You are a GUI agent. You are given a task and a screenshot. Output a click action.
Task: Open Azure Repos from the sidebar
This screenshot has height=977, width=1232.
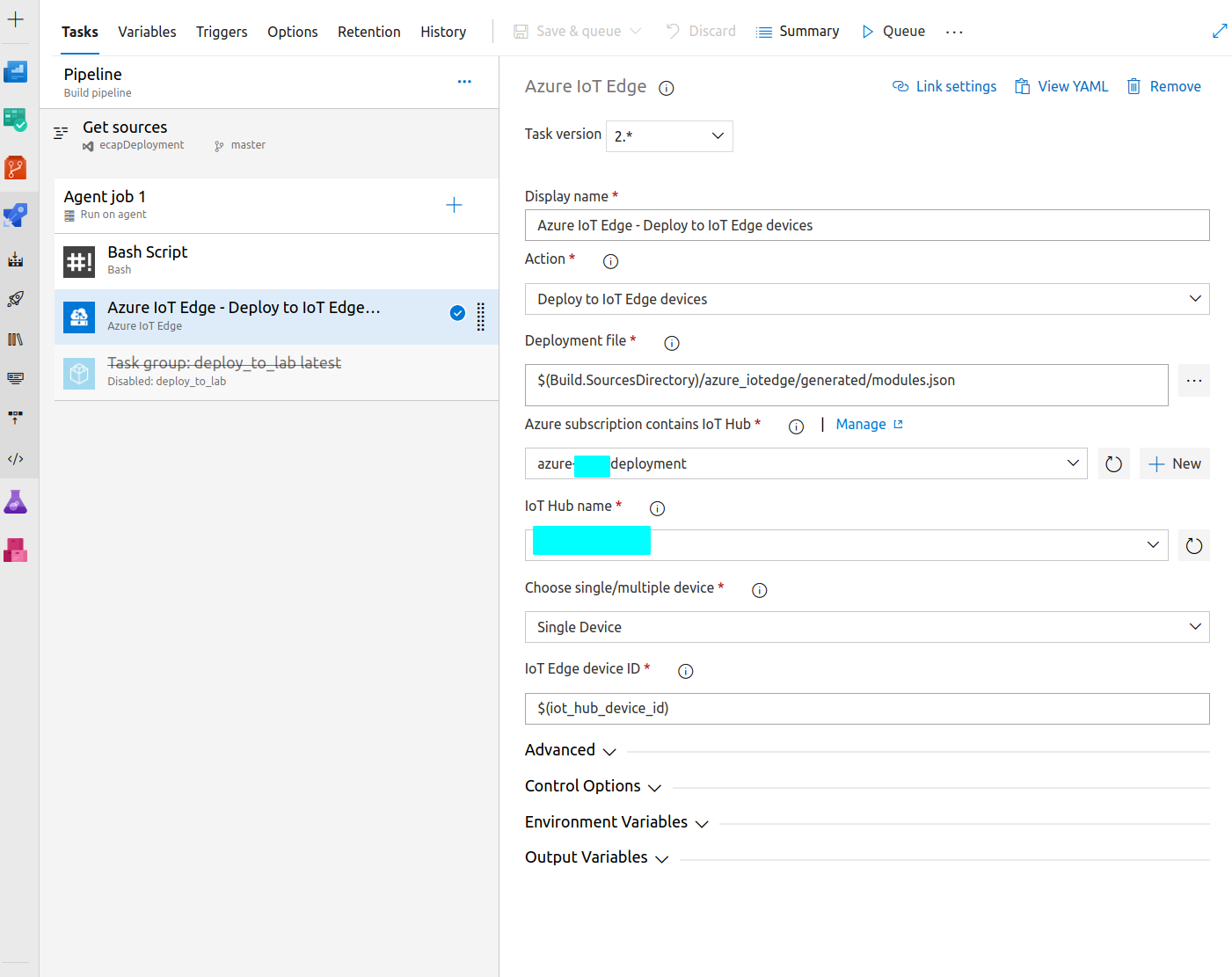click(16, 167)
